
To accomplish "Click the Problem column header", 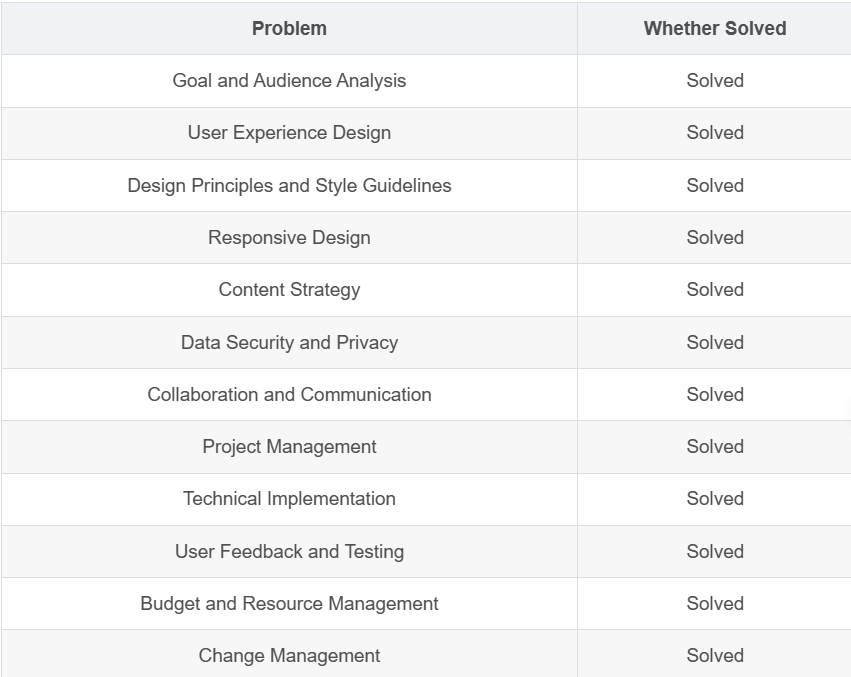I will [289, 28].
